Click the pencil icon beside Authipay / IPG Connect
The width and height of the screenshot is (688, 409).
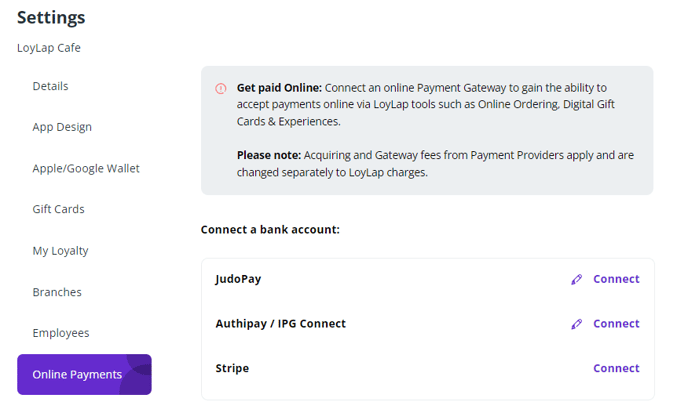pyautogui.click(x=576, y=324)
